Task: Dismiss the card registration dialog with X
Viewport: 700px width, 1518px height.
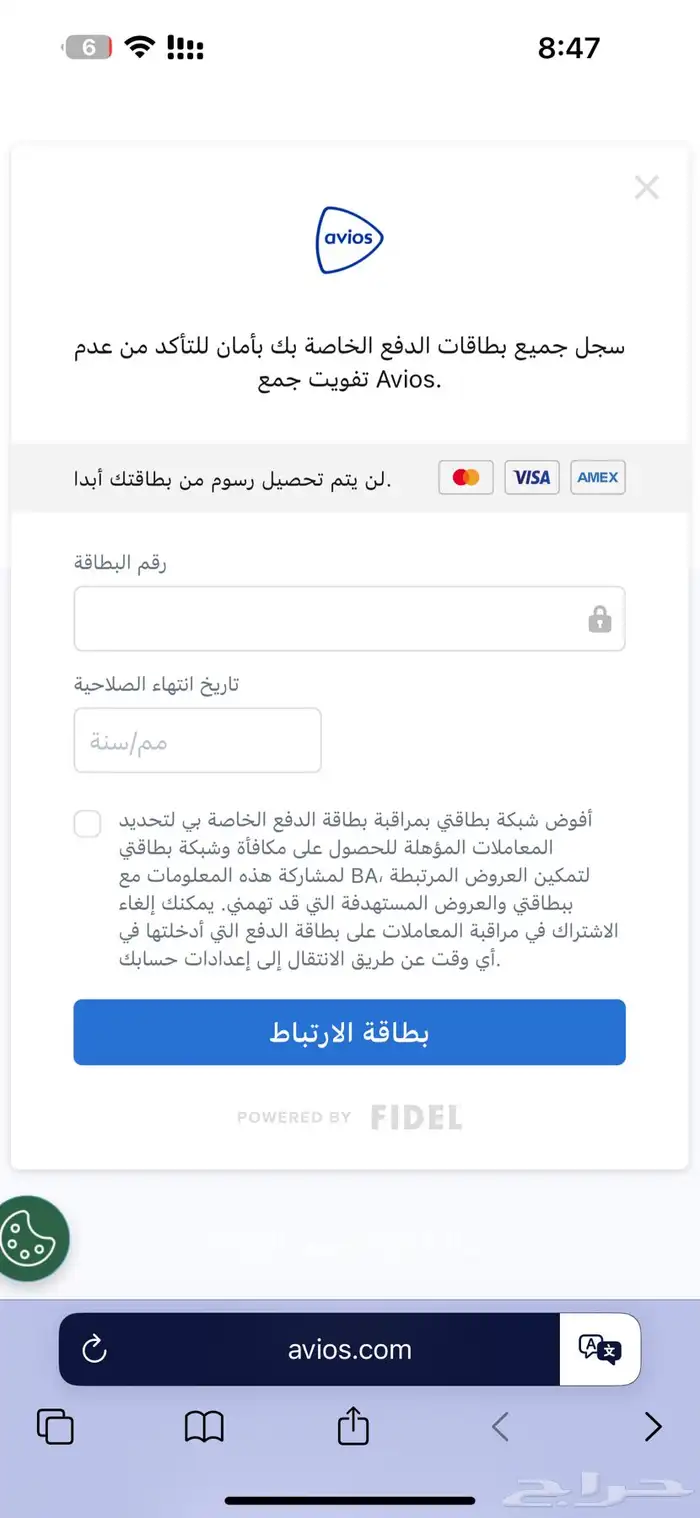Action: click(646, 187)
